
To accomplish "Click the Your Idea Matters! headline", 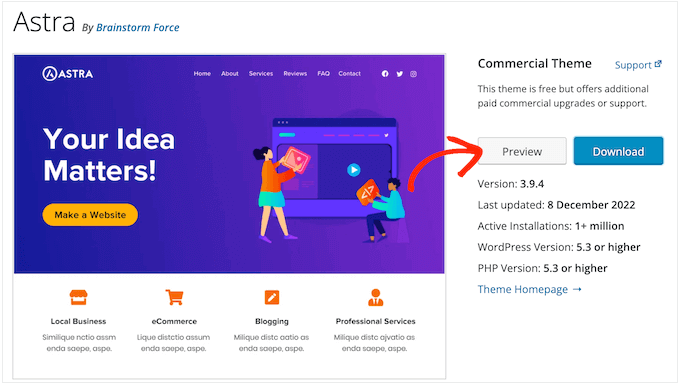I will coord(109,155).
